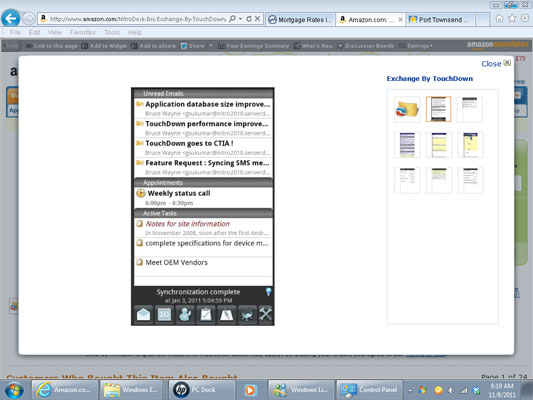This screenshot has height=400, width=533.
Task: Open the Settings dropdown
Action: click(416, 46)
